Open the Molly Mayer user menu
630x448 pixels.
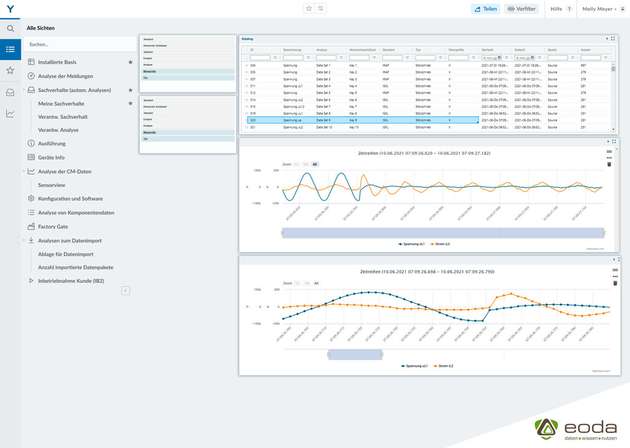point(603,9)
